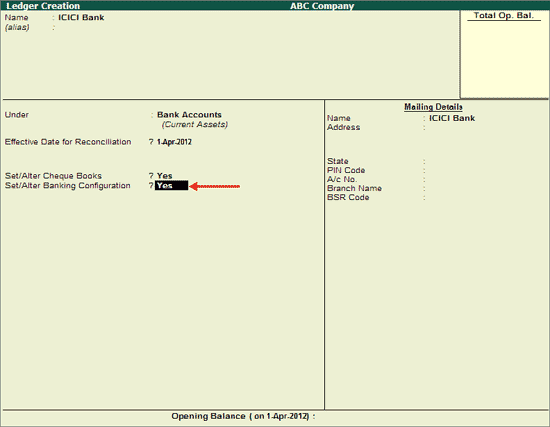The width and height of the screenshot is (550, 427).
Task: Select the BSR Code field
Action: coord(484,198)
